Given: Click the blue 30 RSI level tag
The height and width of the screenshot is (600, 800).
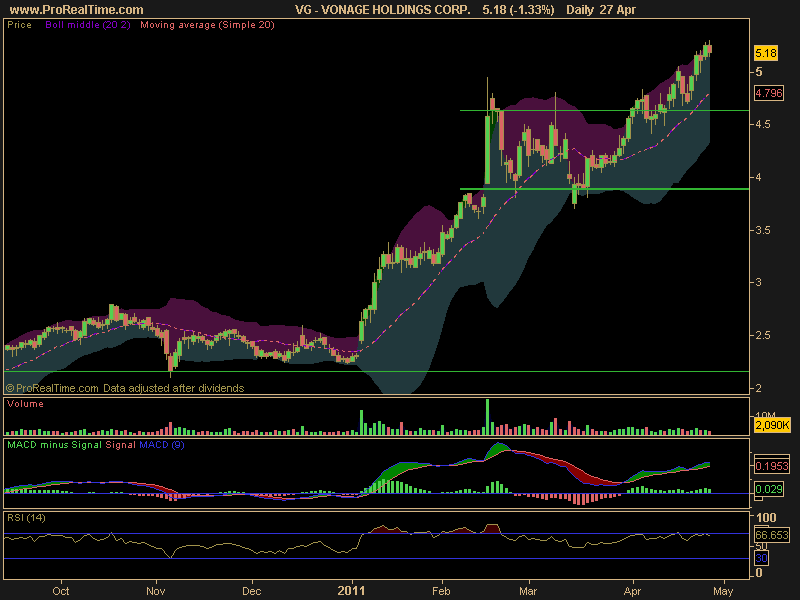Looking at the screenshot, I should [761, 558].
